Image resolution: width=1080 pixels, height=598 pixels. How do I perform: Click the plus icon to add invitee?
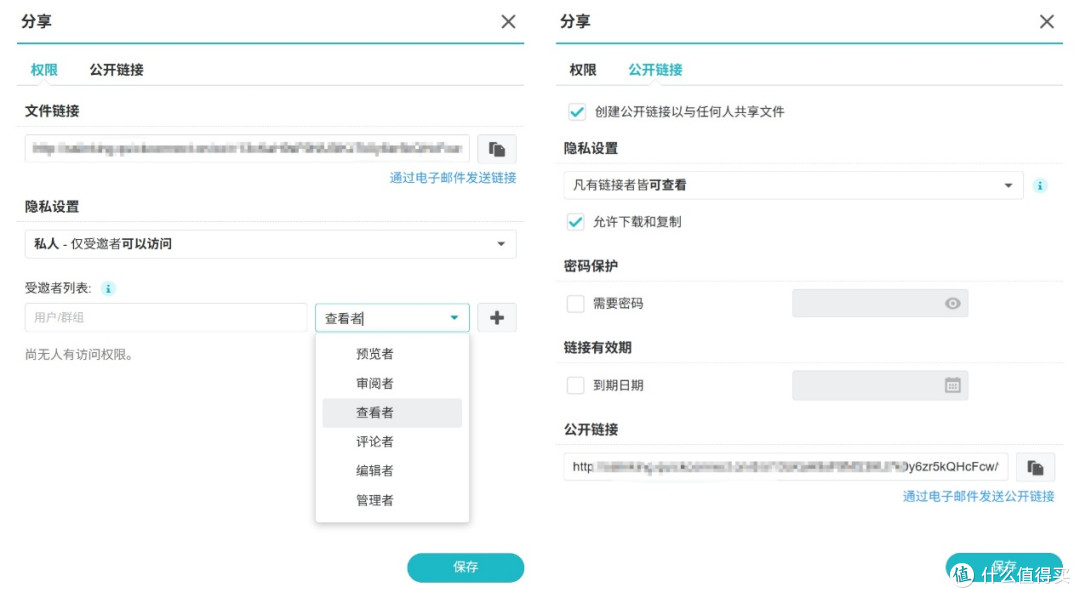click(497, 318)
